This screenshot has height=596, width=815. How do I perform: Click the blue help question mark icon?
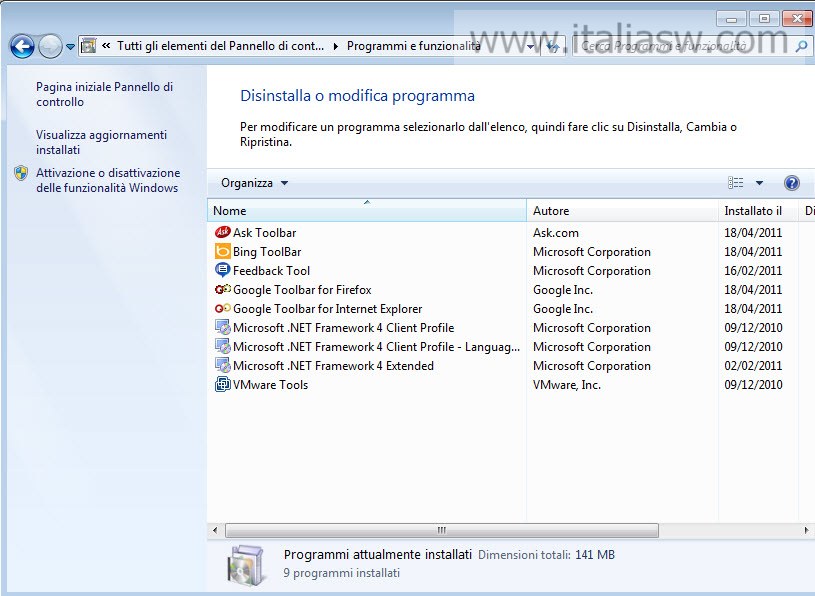pyautogui.click(x=792, y=183)
